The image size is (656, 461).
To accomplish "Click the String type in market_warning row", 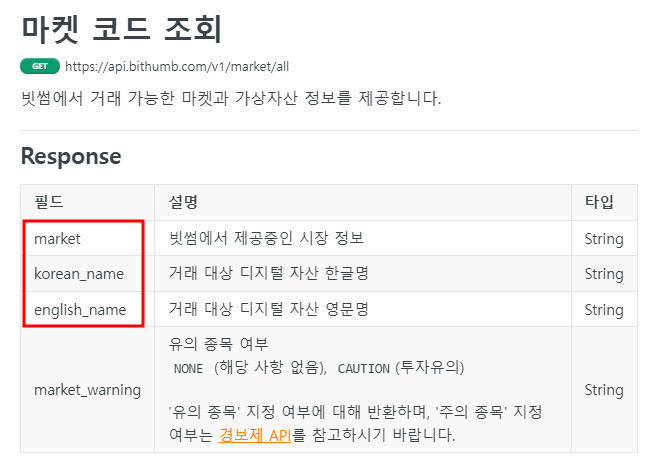I will pos(603,389).
